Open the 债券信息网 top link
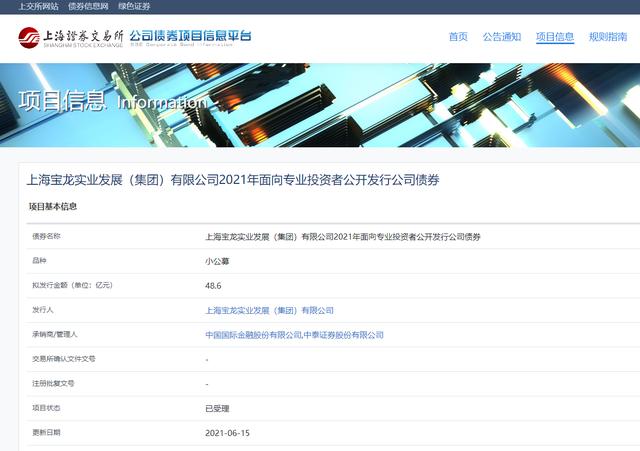Image resolution: width=640 pixels, height=451 pixels. [x=88, y=7]
